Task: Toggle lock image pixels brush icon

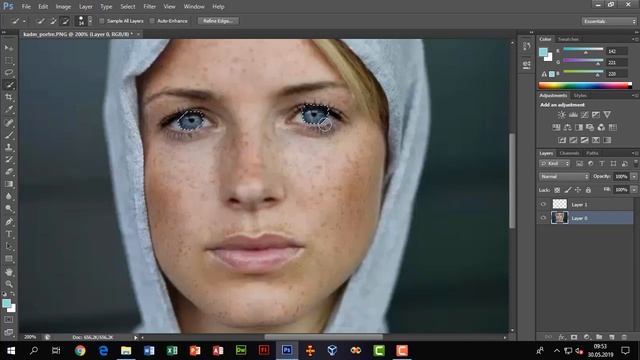Action: click(x=568, y=190)
